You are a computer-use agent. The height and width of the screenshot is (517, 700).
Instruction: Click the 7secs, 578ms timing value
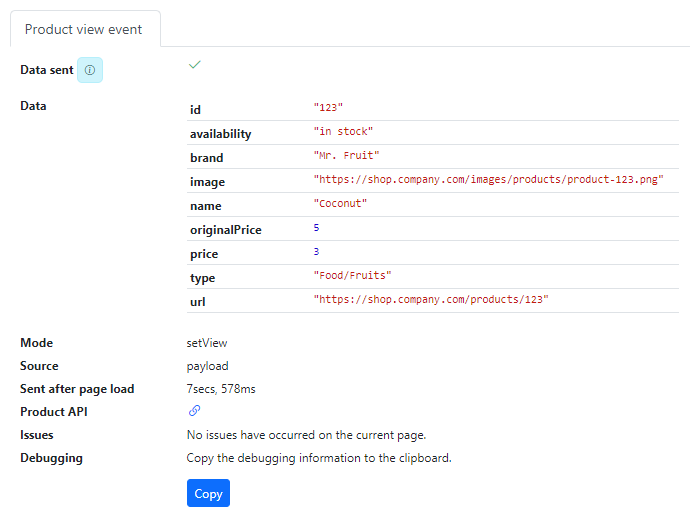point(221,389)
